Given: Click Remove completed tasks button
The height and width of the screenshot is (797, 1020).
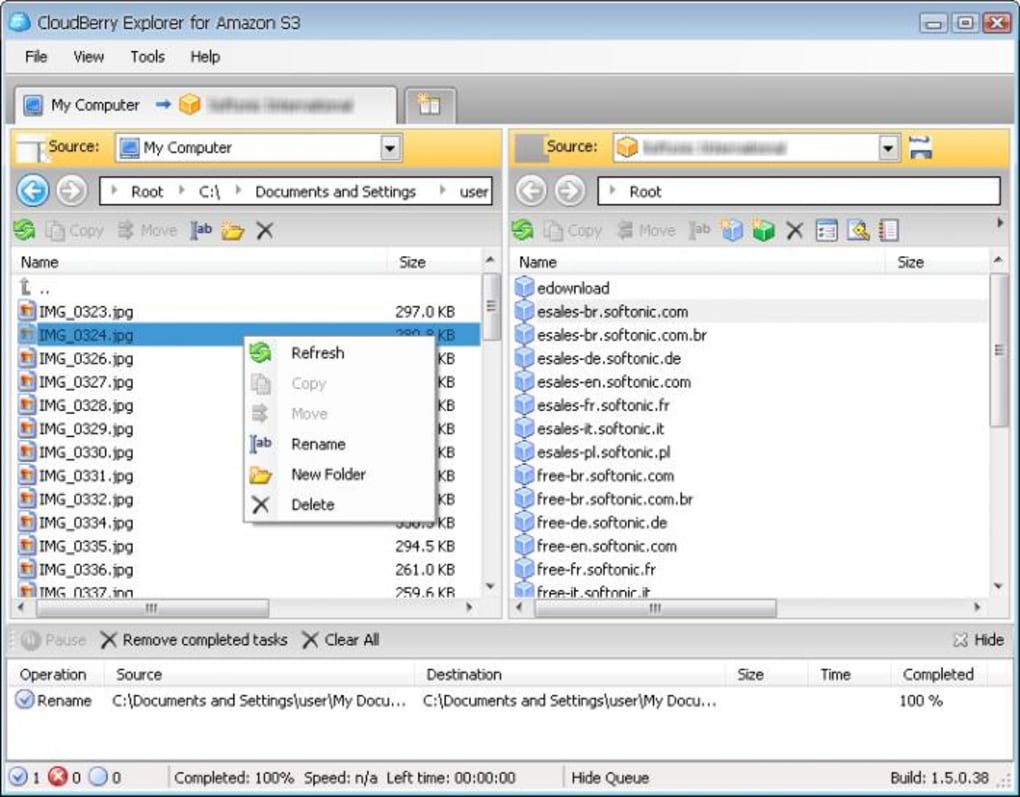Looking at the screenshot, I should pyautogui.click(x=194, y=640).
